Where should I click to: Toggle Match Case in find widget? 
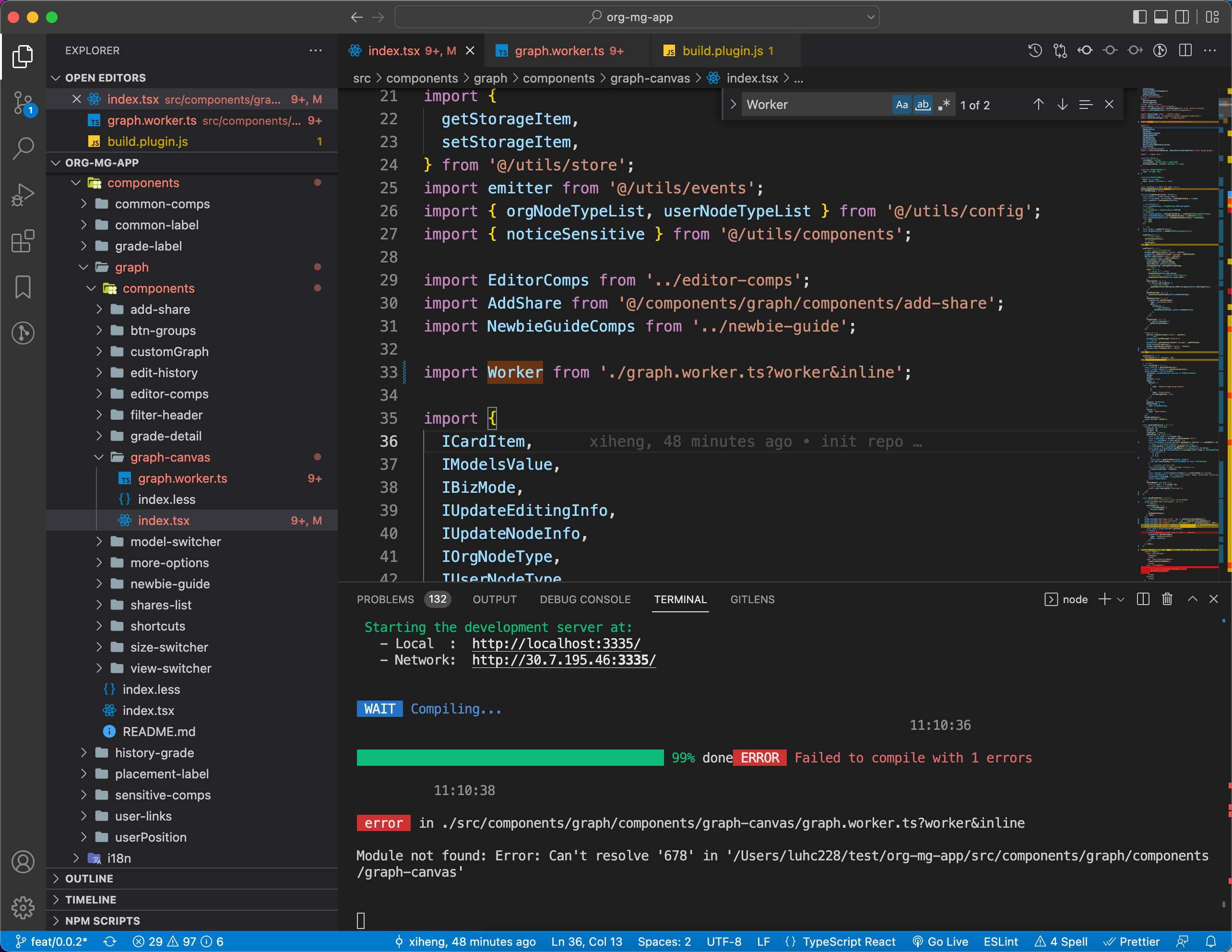point(901,105)
